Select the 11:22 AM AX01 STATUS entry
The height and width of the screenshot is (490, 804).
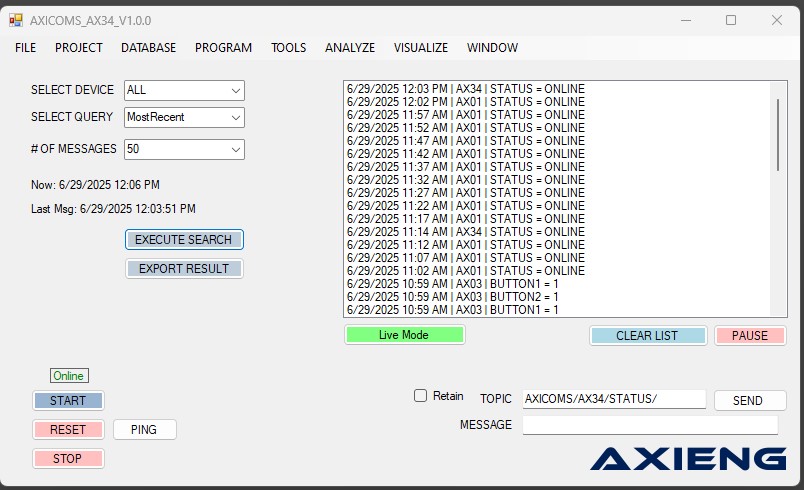pyautogui.click(x=558, y=206)
